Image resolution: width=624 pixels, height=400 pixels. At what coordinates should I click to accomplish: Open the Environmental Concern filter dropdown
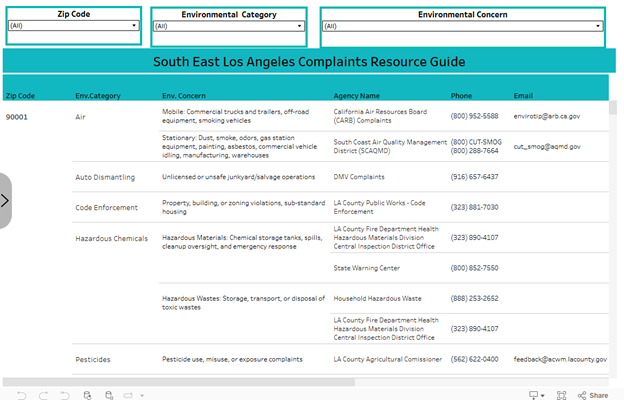click(462, 26)
